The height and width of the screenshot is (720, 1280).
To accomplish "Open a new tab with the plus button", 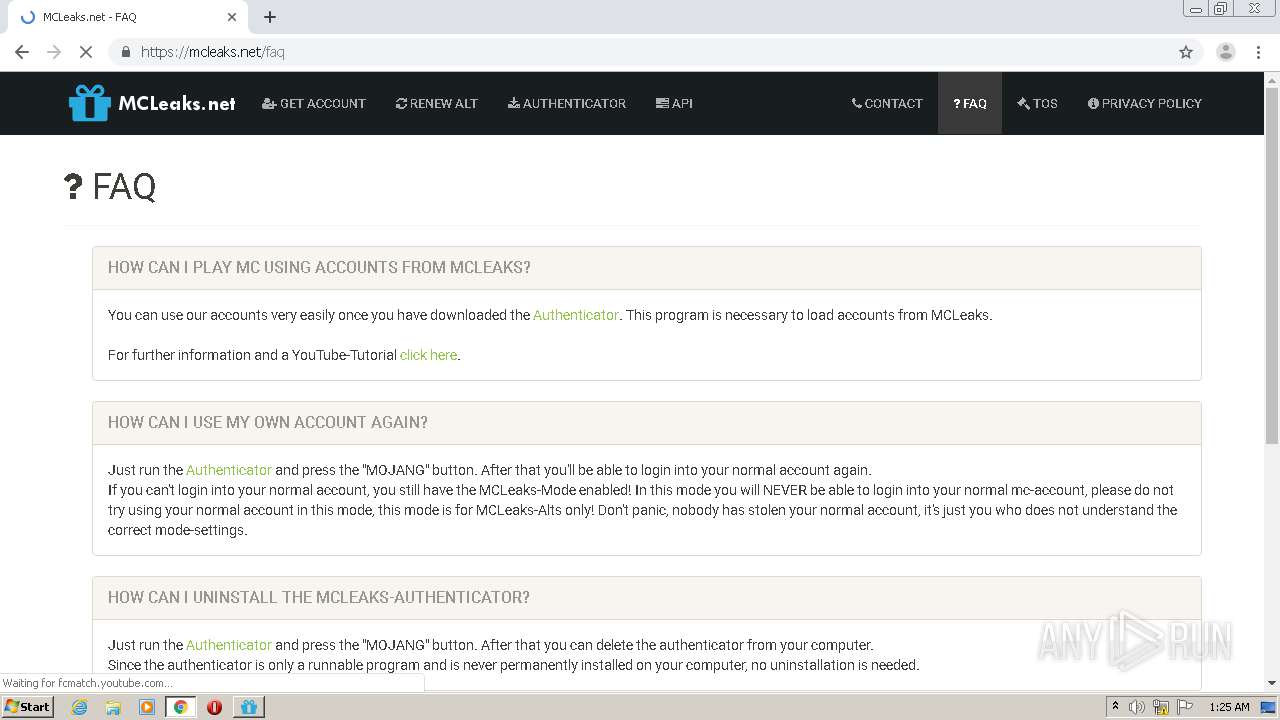I will [270, 17].
